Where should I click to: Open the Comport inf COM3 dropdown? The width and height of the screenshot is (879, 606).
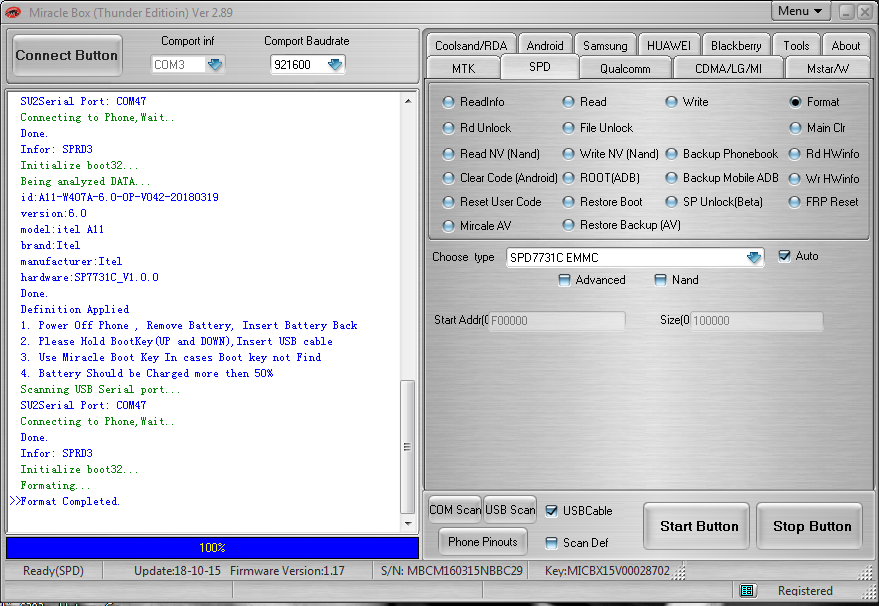point(215,64)
